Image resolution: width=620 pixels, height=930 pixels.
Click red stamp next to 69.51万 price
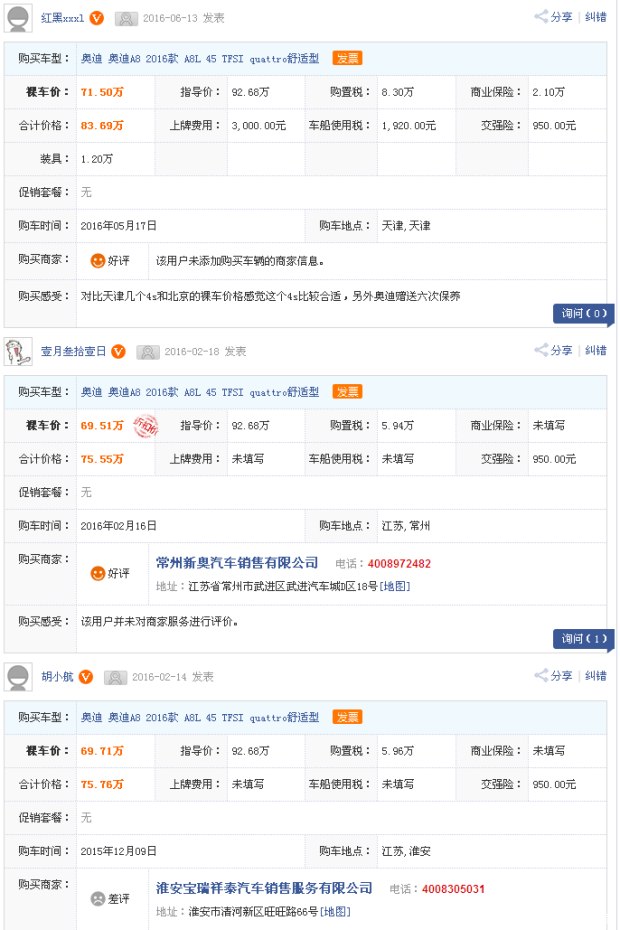click(x=145, y=426)
